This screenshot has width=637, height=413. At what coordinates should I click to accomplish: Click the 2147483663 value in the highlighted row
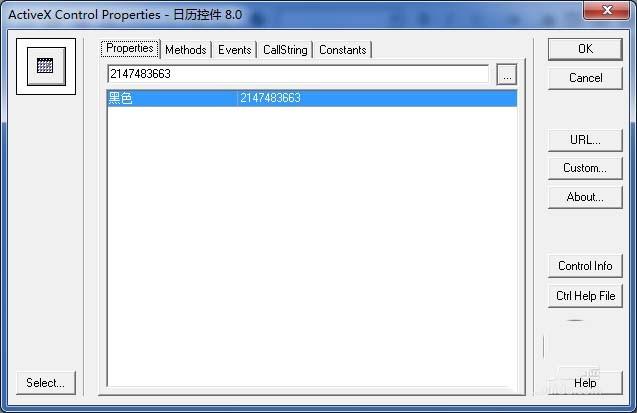click(270, 98)
